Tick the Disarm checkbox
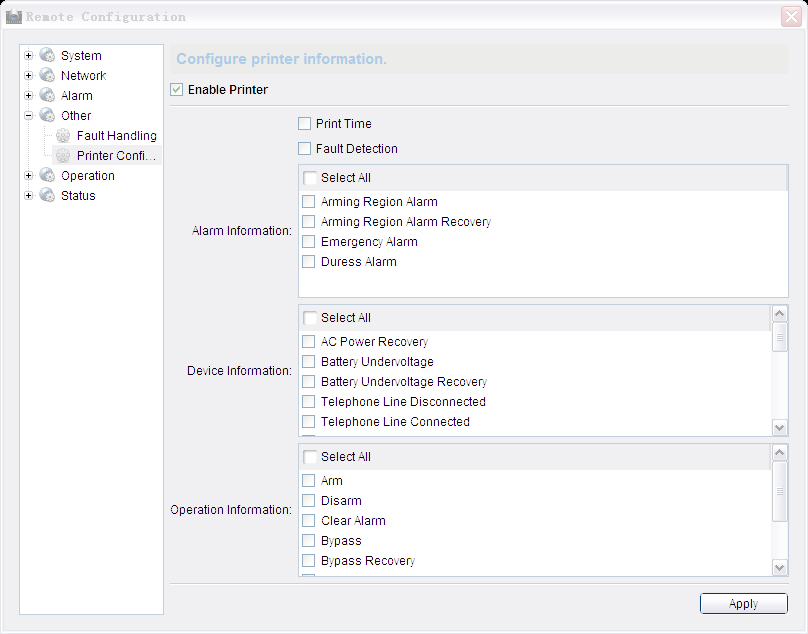Screen dimensions: 808x634 (x=308, y=500)
